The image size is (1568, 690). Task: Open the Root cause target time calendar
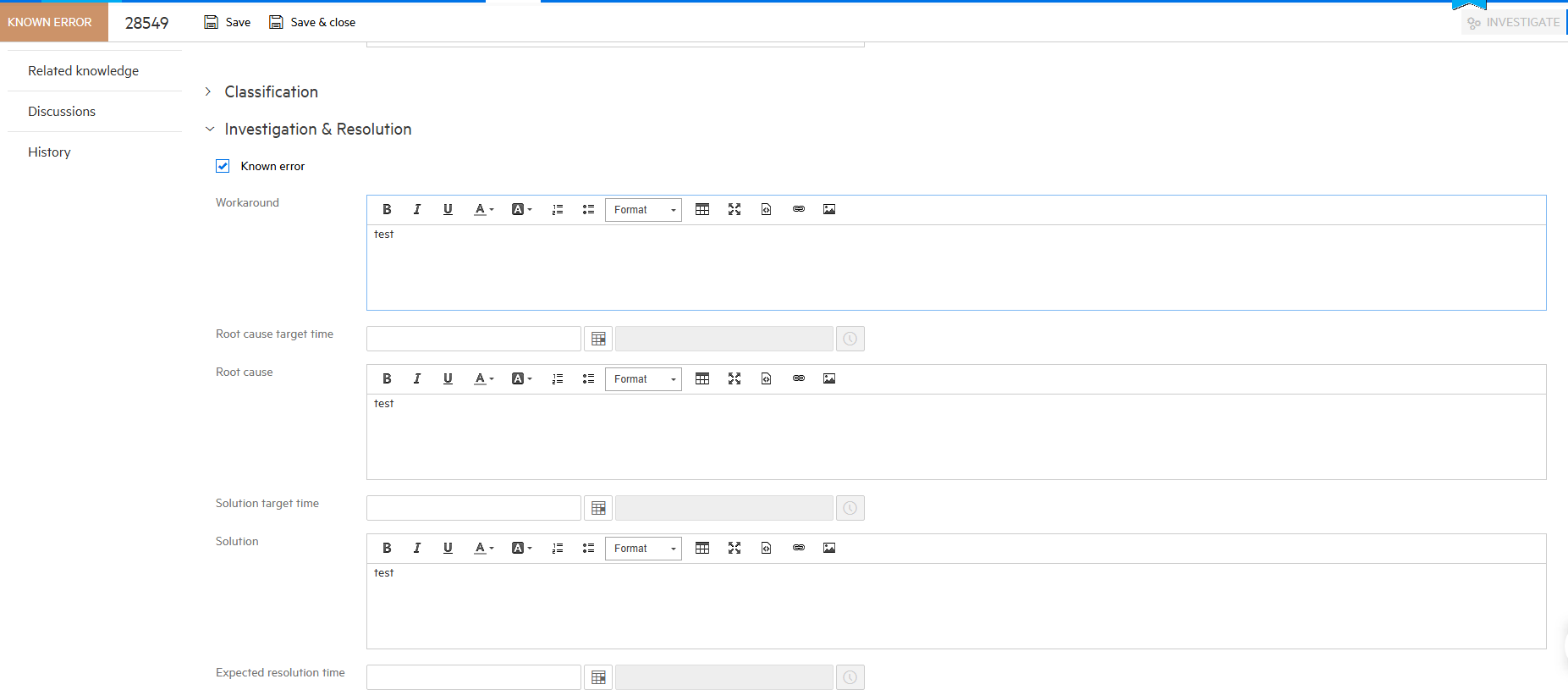pyautogui.click(x=598, y=339)
